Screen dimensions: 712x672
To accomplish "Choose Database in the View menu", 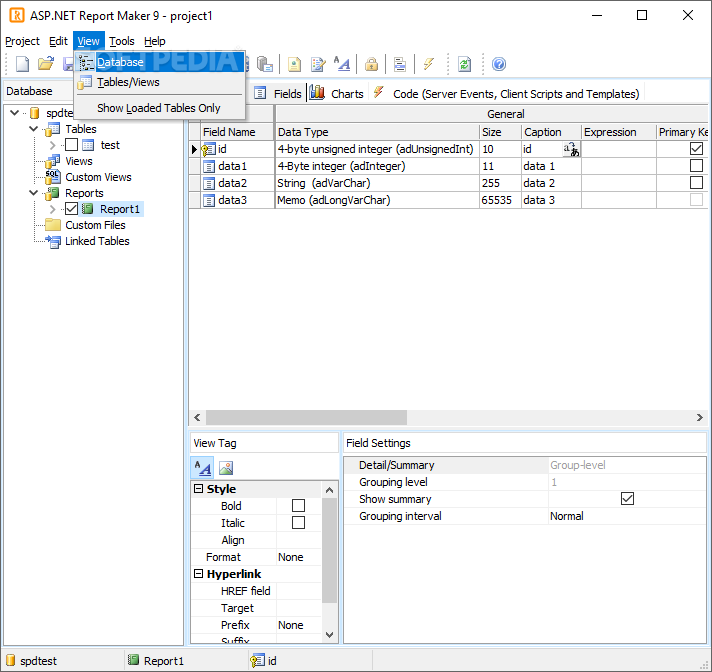I will click(160, 62).
